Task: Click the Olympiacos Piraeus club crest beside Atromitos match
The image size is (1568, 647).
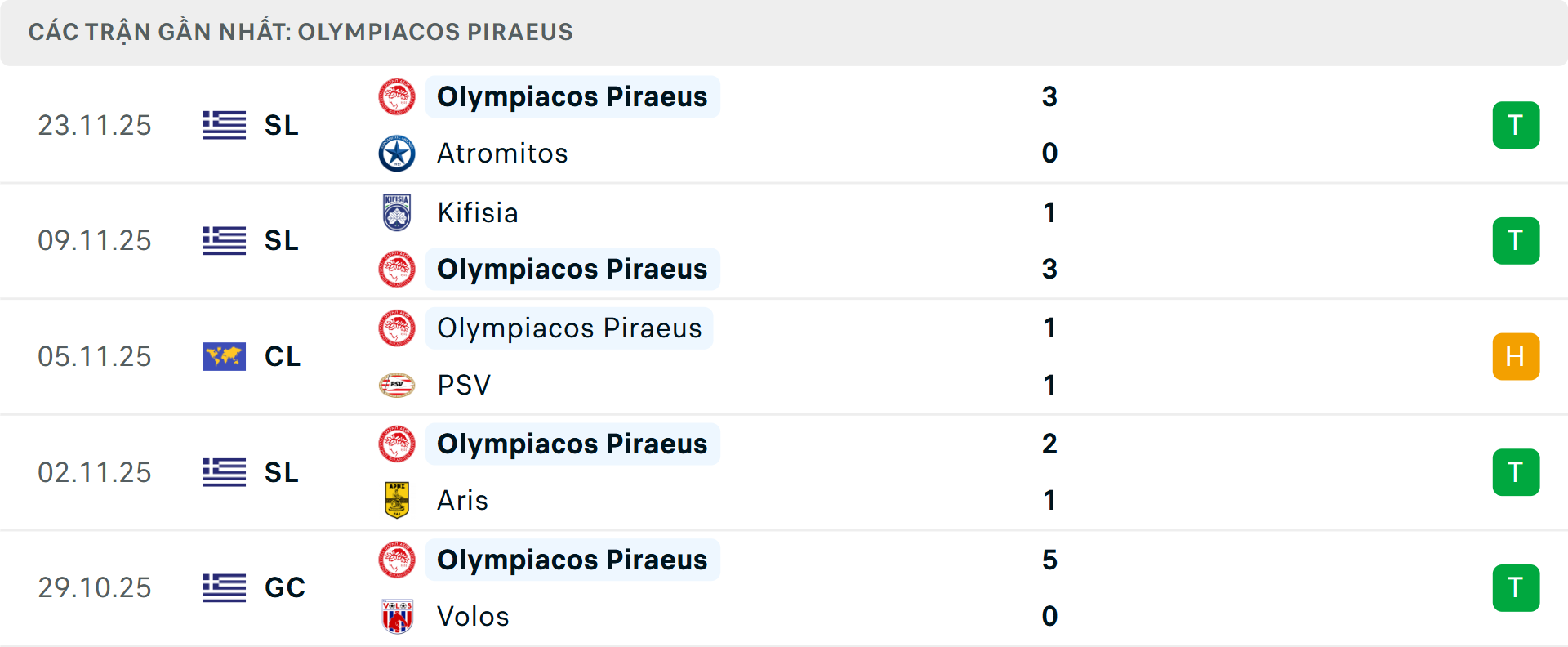Action: coord(397,96)
